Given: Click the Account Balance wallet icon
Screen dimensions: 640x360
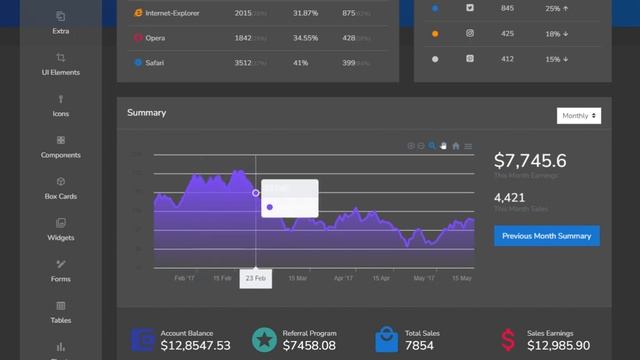Looking at the screenshot, I should coord(142,340).
